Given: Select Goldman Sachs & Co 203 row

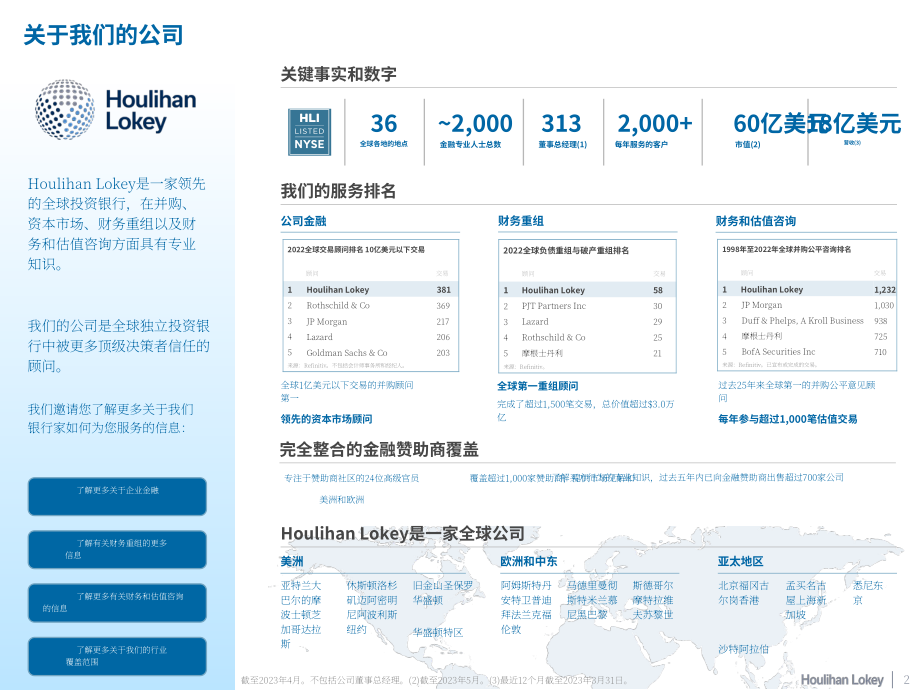Looking at the screenshot, I should 369,353.
